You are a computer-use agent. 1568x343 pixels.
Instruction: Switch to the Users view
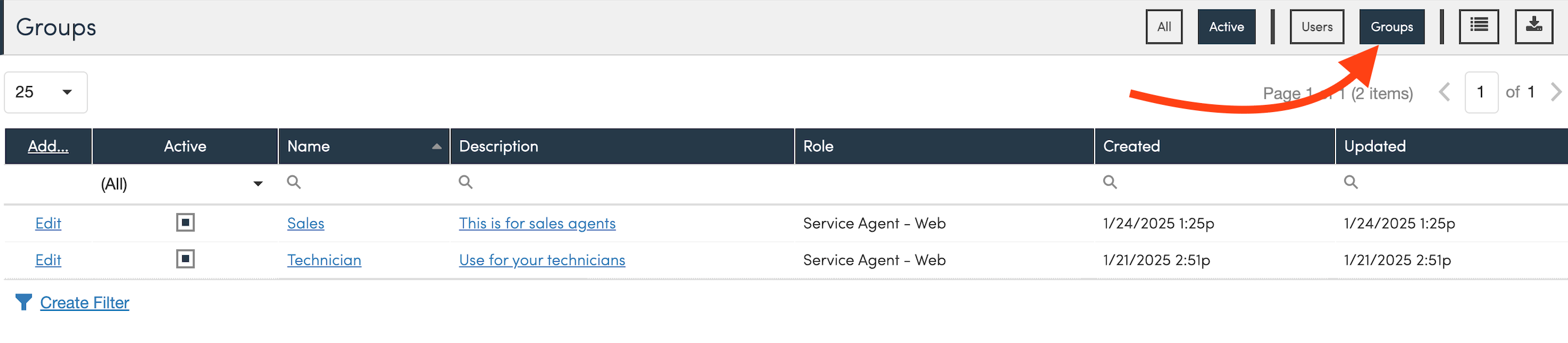1316,26
